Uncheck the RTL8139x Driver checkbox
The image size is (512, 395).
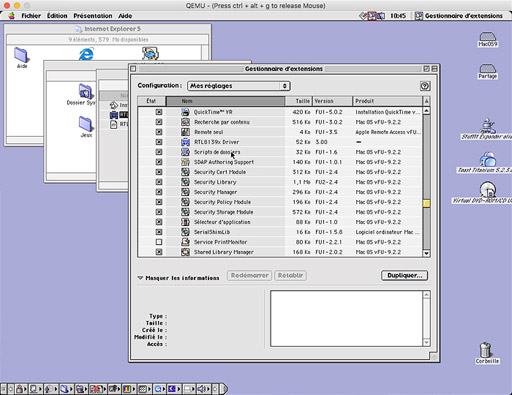(159, 142)
